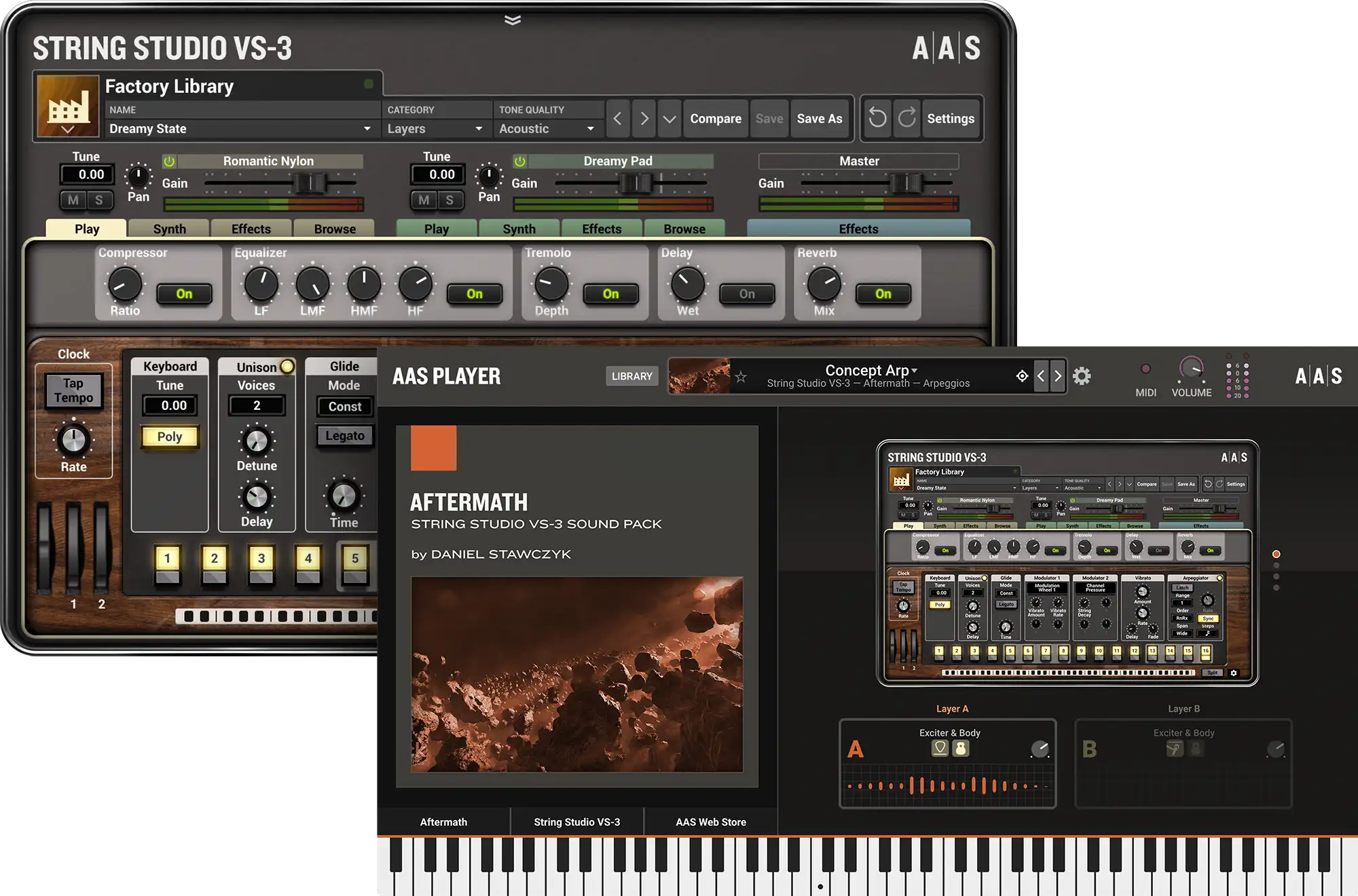Click the Compare button

tap(716, 119)
